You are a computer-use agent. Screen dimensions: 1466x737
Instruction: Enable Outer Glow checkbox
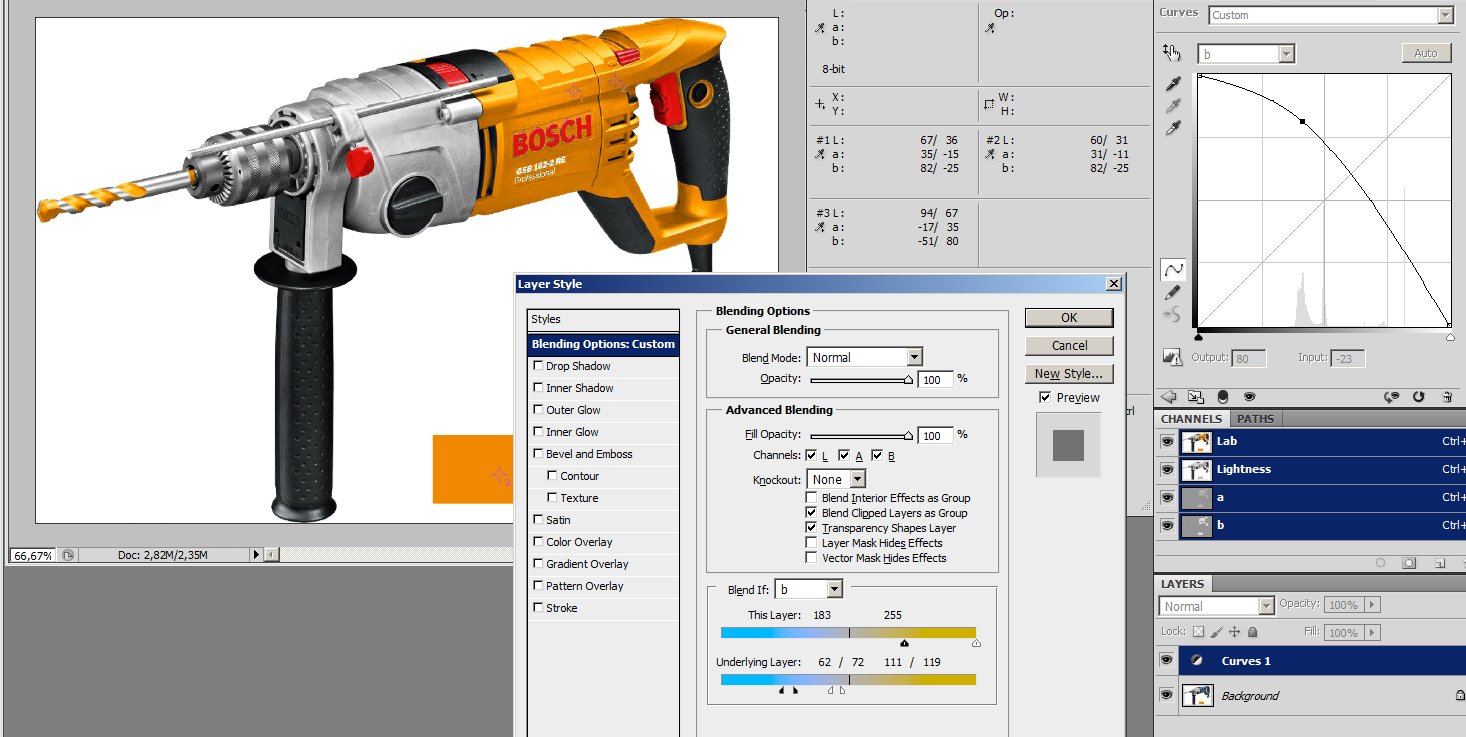tap(539, 410)
